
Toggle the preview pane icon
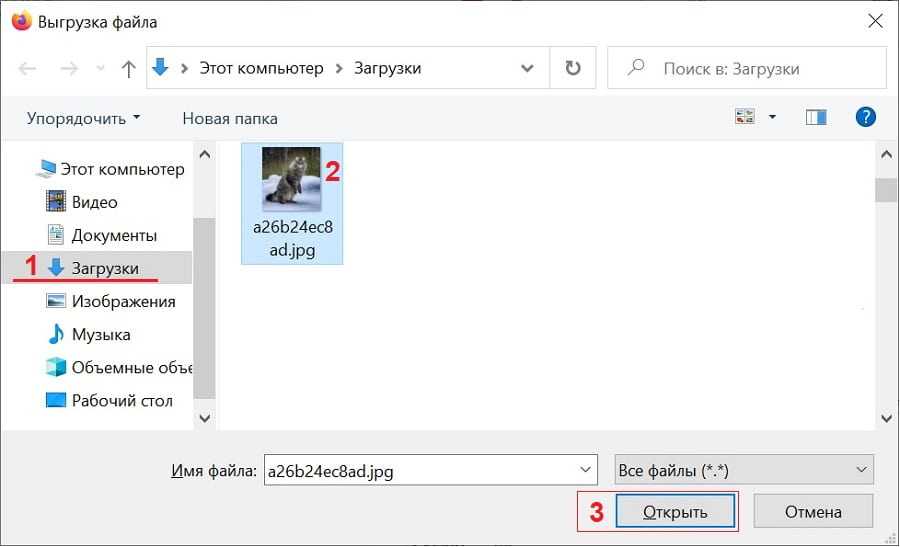(x=816, y=118)
